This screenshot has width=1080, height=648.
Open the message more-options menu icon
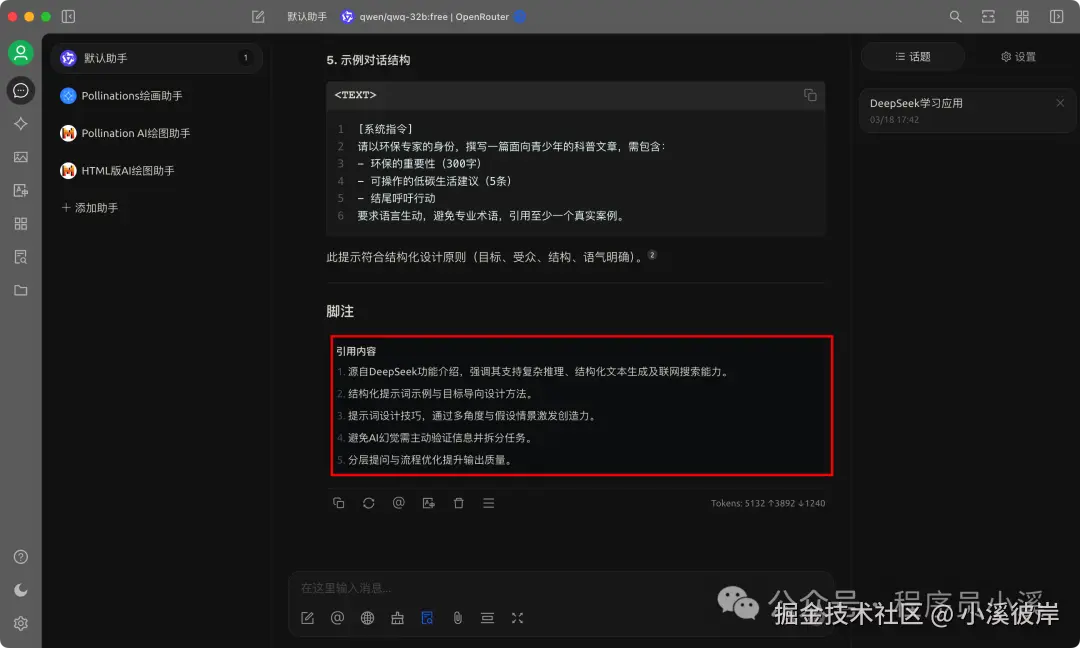pyautogui.click(x=488, y=503)
